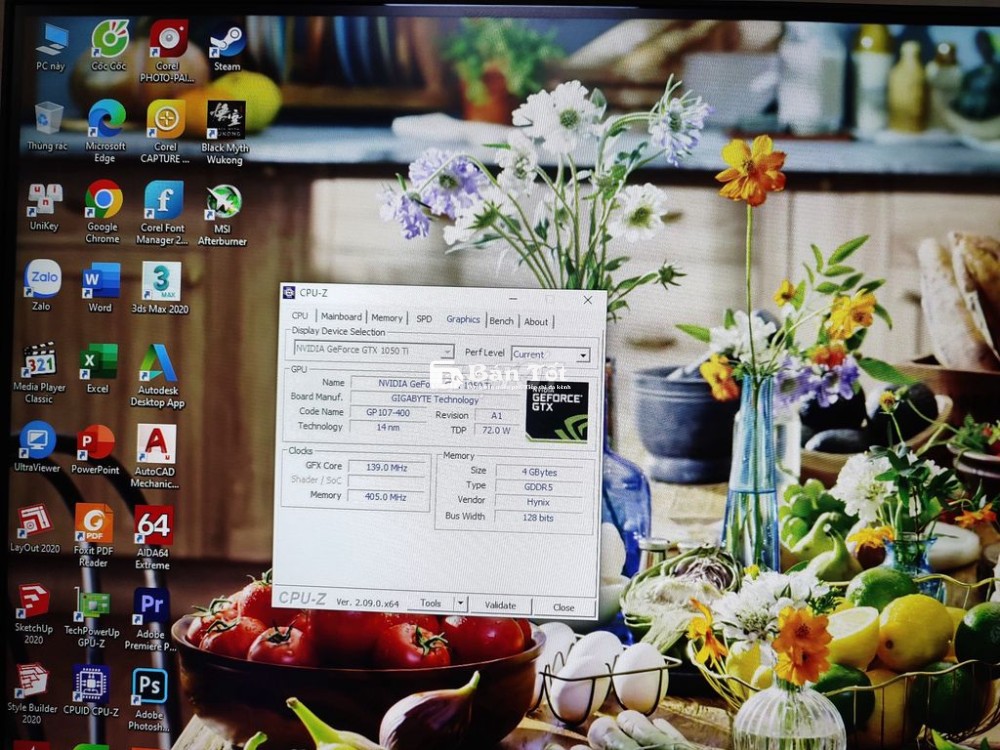Launch Google Chrome shortcut
This screenshot has width=1000, height=750.
click(103, 212)
